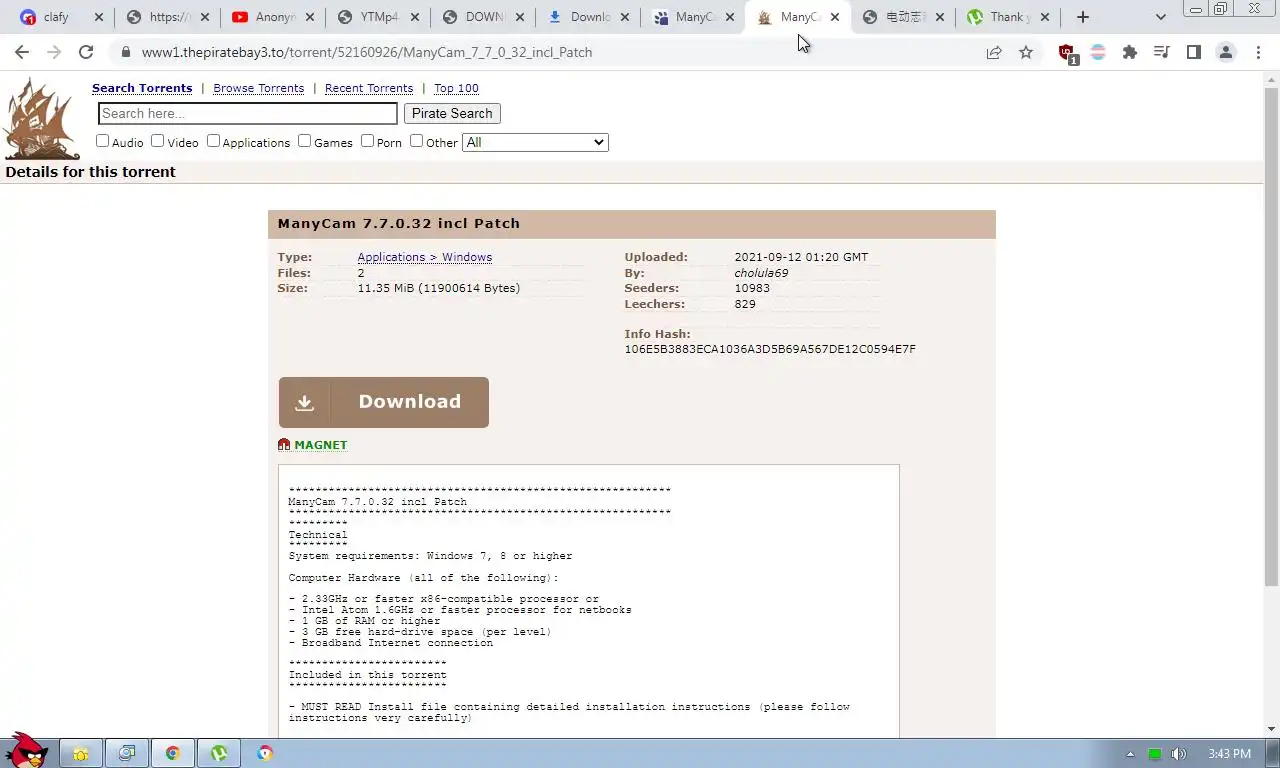Click the Info Hash value text
1280x768 pixels.
point(770,349)
